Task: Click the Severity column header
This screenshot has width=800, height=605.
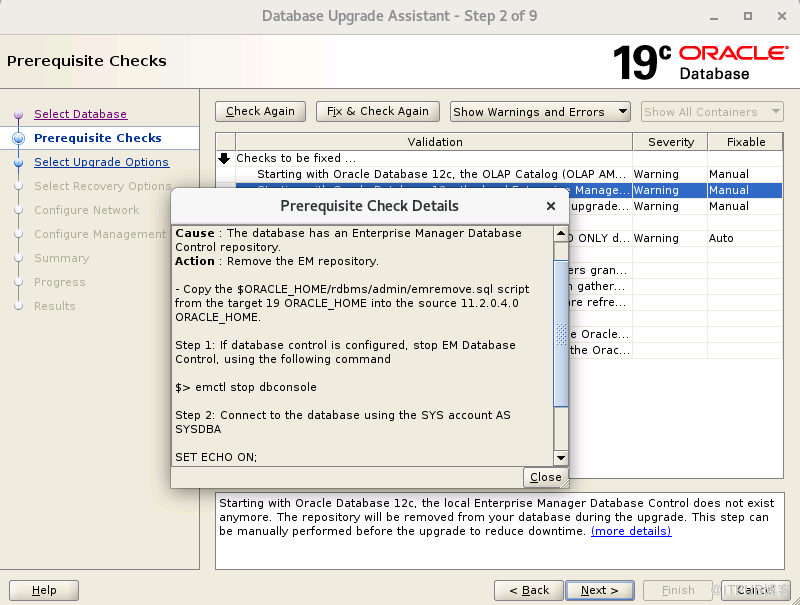Action: [x=670, y=142]
